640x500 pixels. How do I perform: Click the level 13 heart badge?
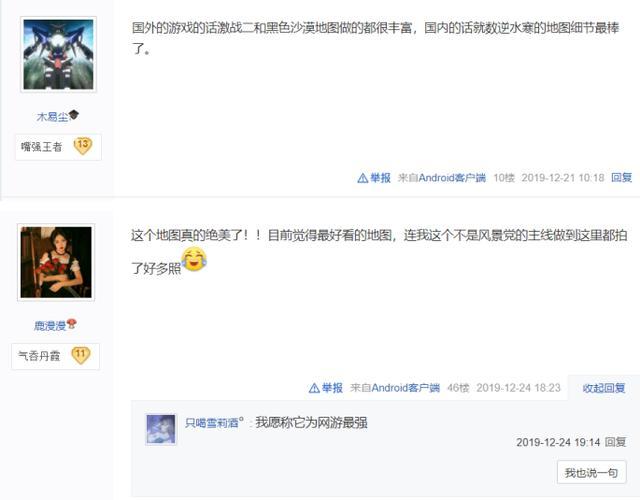(83, 146)
